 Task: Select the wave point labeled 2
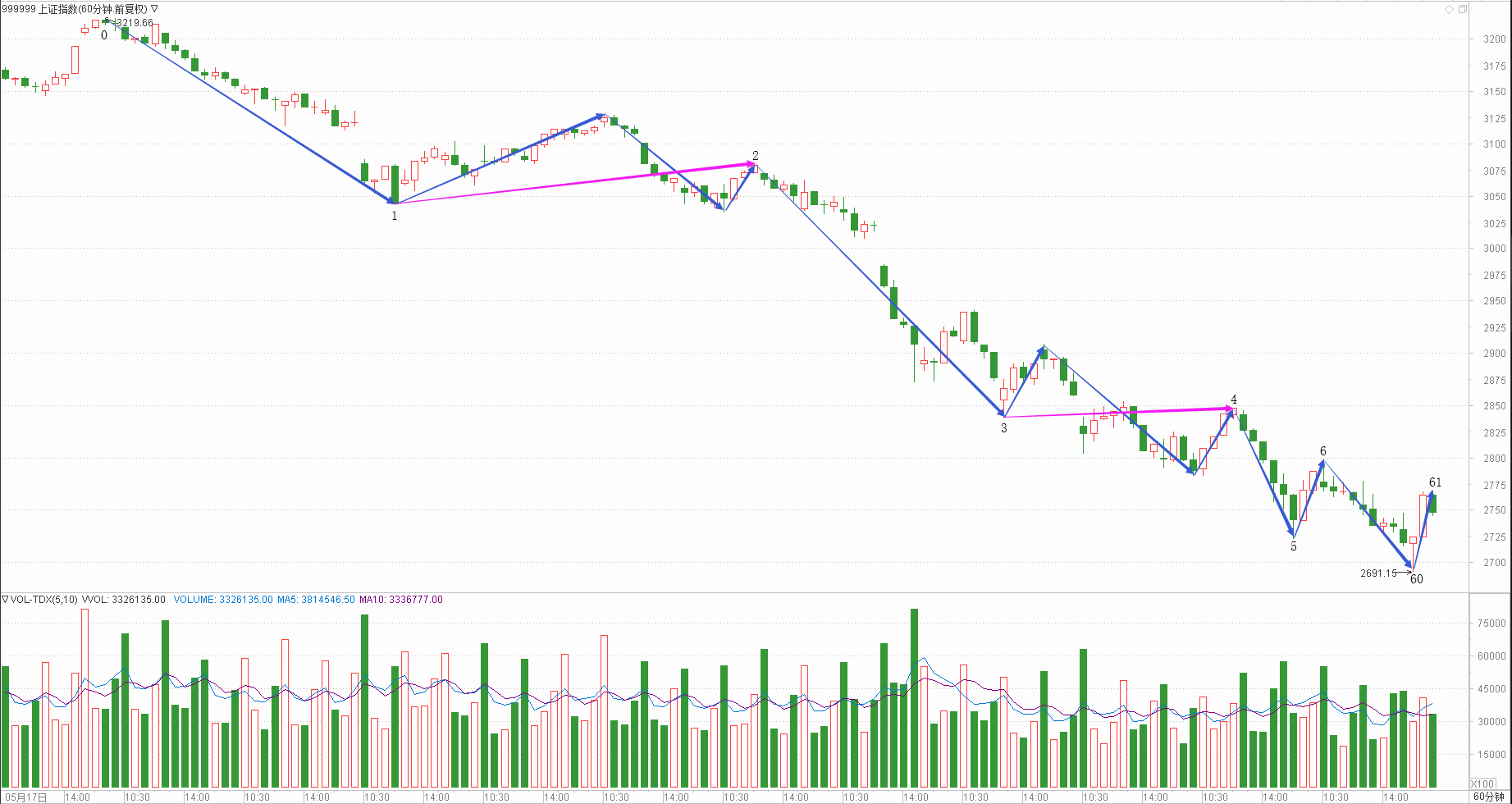pyautogui.click(x=756, y=156)
